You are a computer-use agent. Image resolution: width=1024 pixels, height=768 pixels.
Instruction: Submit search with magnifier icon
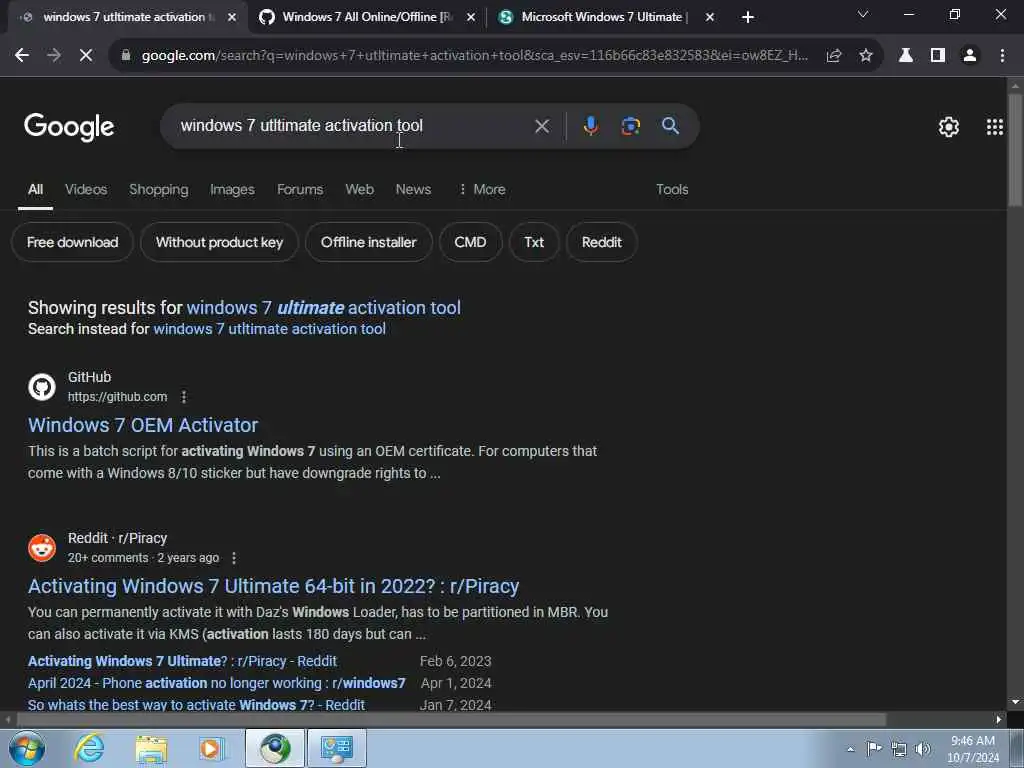click(x=671, y=125)
